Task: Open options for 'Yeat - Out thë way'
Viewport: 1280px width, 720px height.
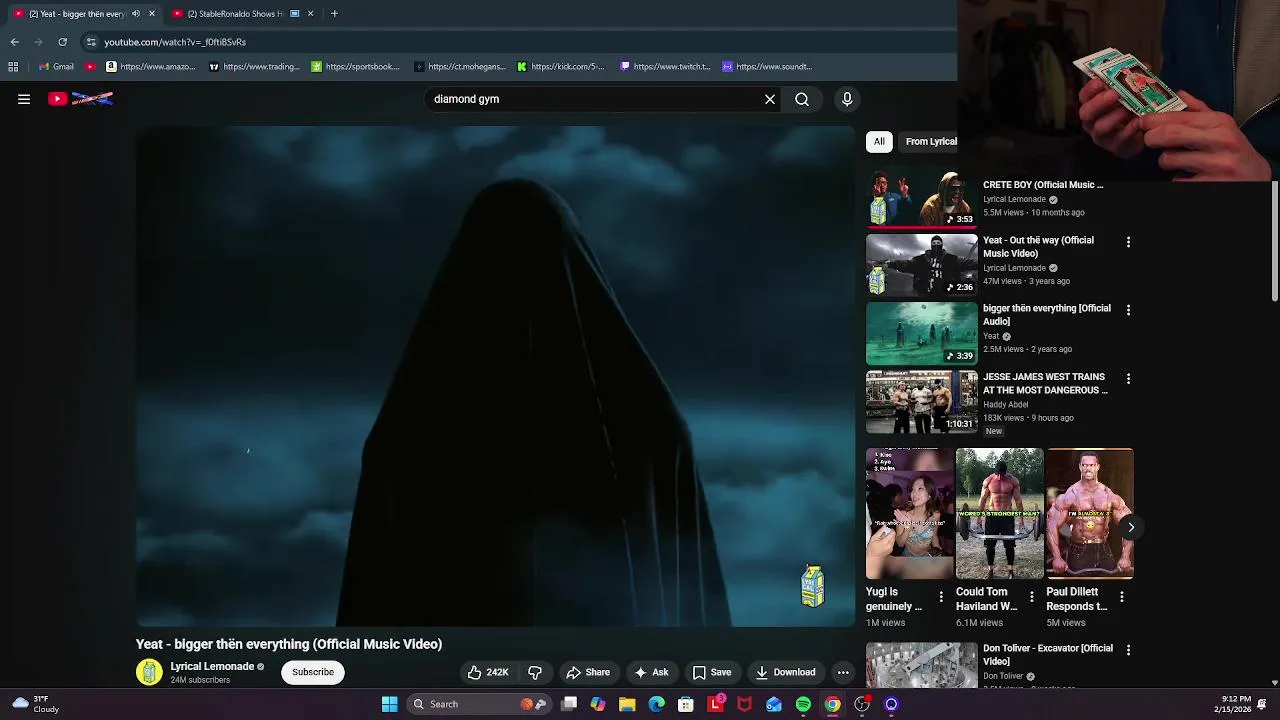Action: (1128, 242)
